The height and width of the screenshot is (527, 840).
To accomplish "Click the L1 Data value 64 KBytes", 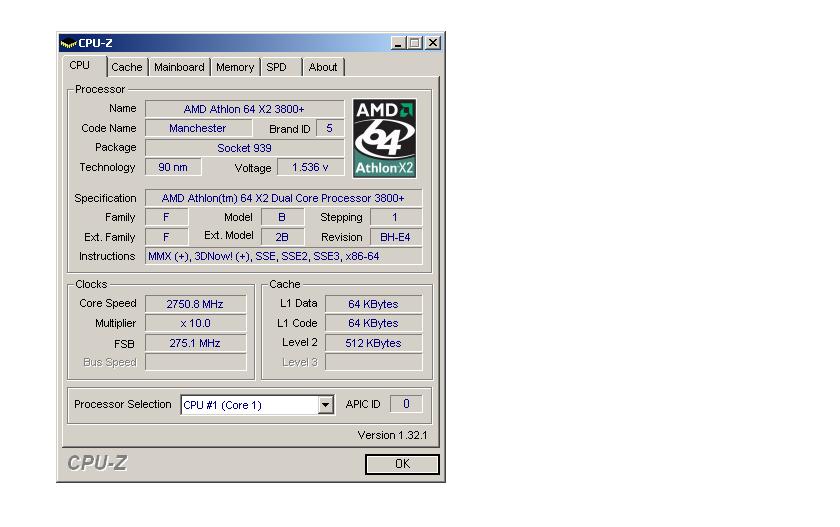I will (373, 304).
